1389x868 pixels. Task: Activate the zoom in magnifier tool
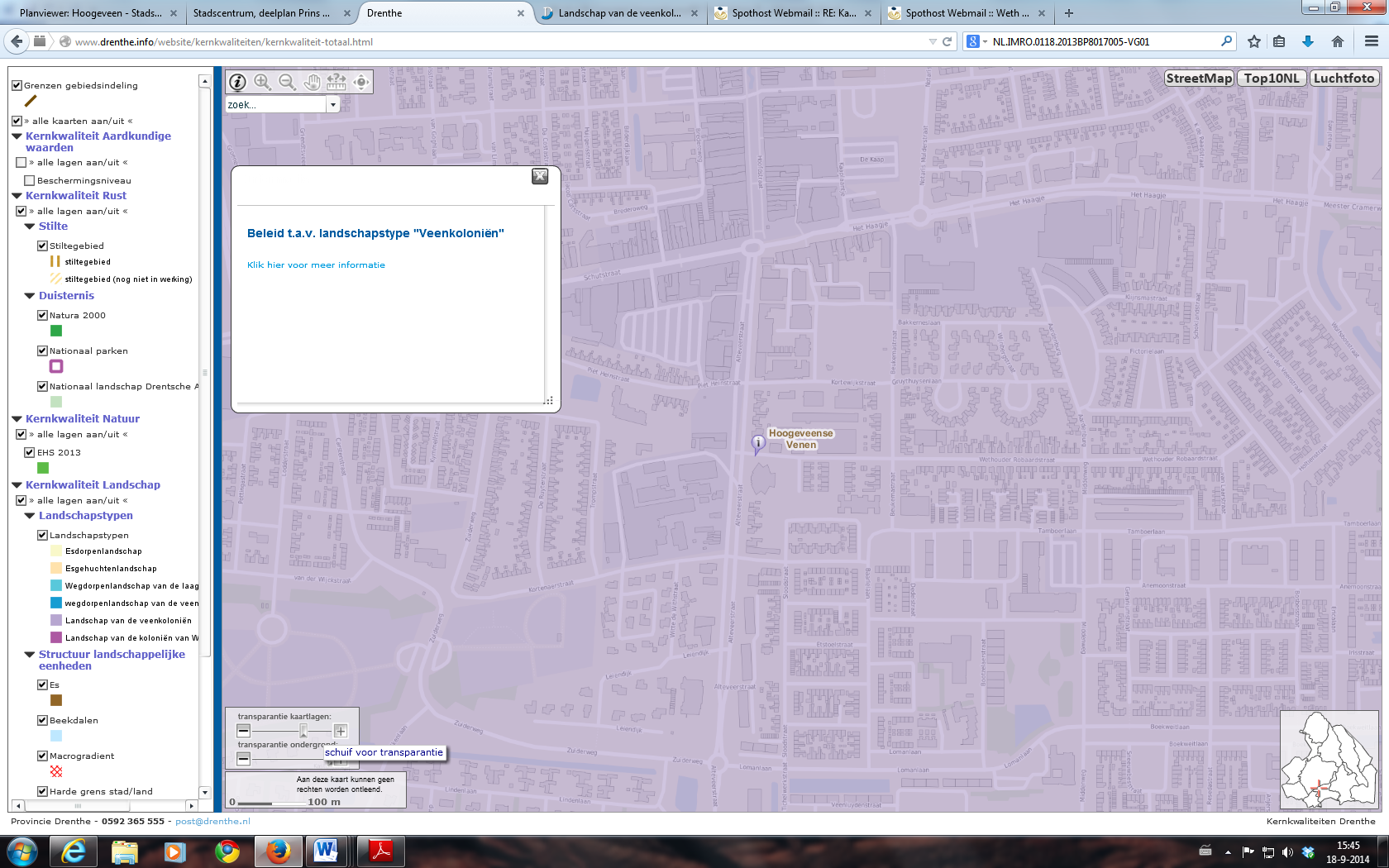262,82
